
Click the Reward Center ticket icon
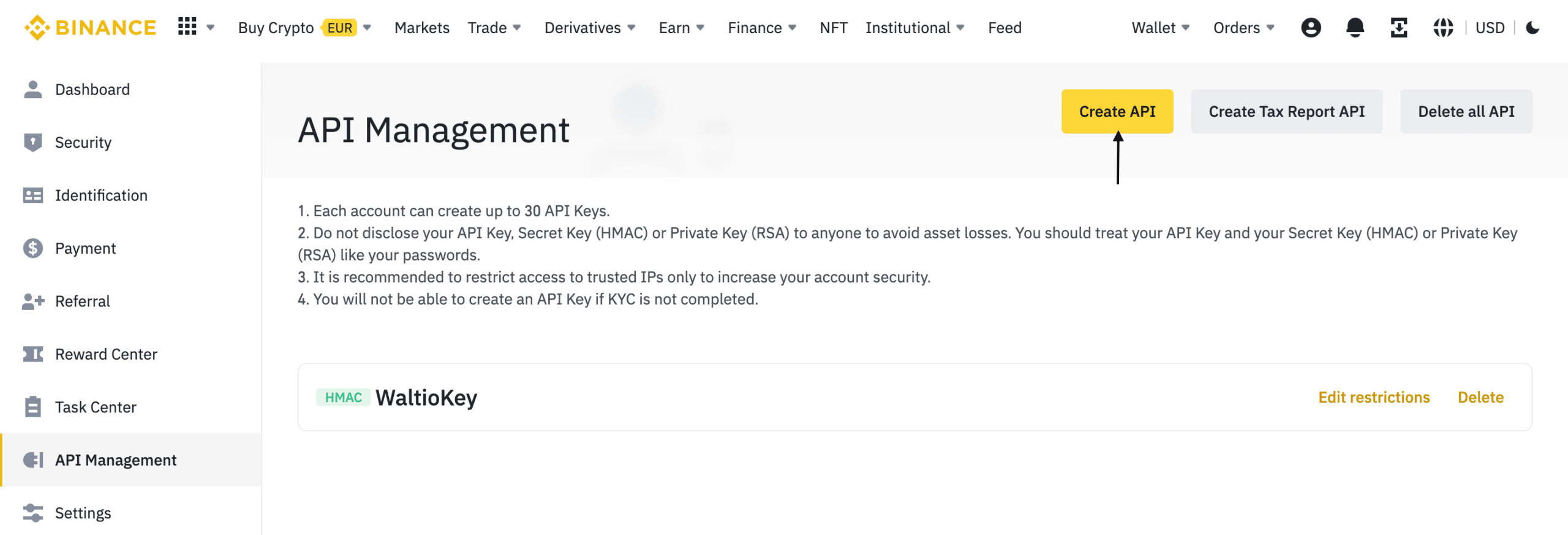[x=33, y=354]
